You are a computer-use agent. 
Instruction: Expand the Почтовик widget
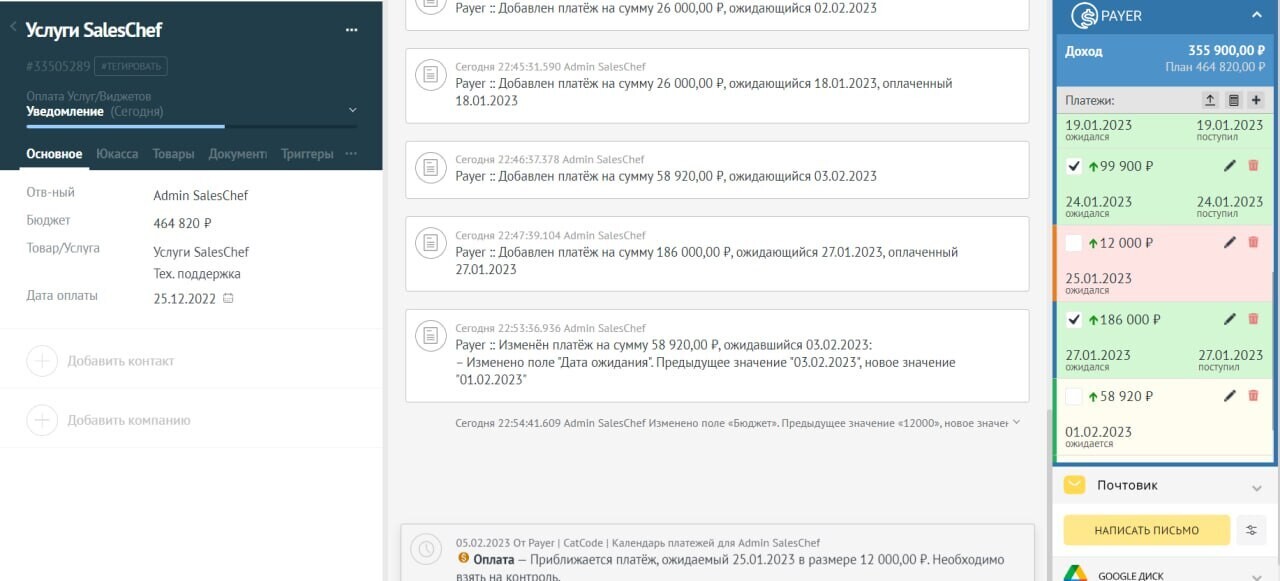(x=1257, y=487)
